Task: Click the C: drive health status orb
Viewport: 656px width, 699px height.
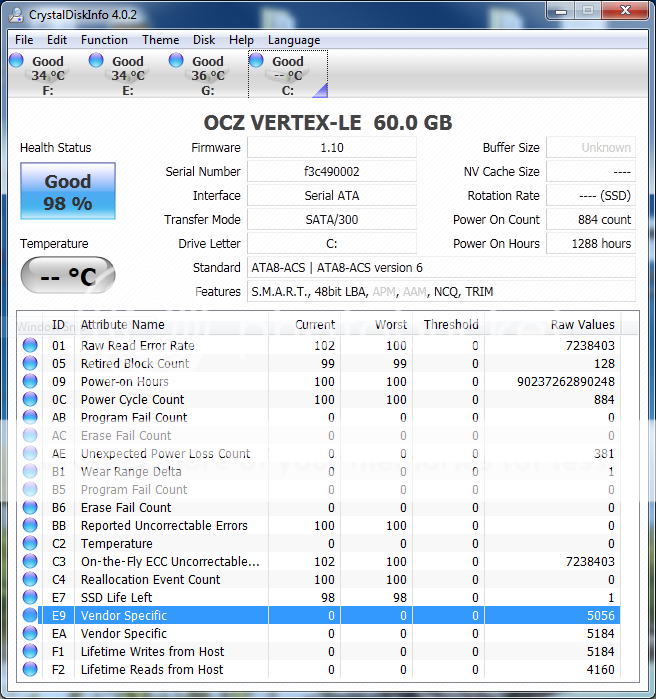Action: tap(256, 60)
